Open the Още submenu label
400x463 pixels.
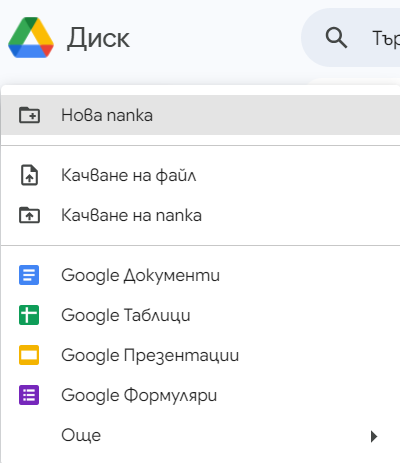coord(81,435)
